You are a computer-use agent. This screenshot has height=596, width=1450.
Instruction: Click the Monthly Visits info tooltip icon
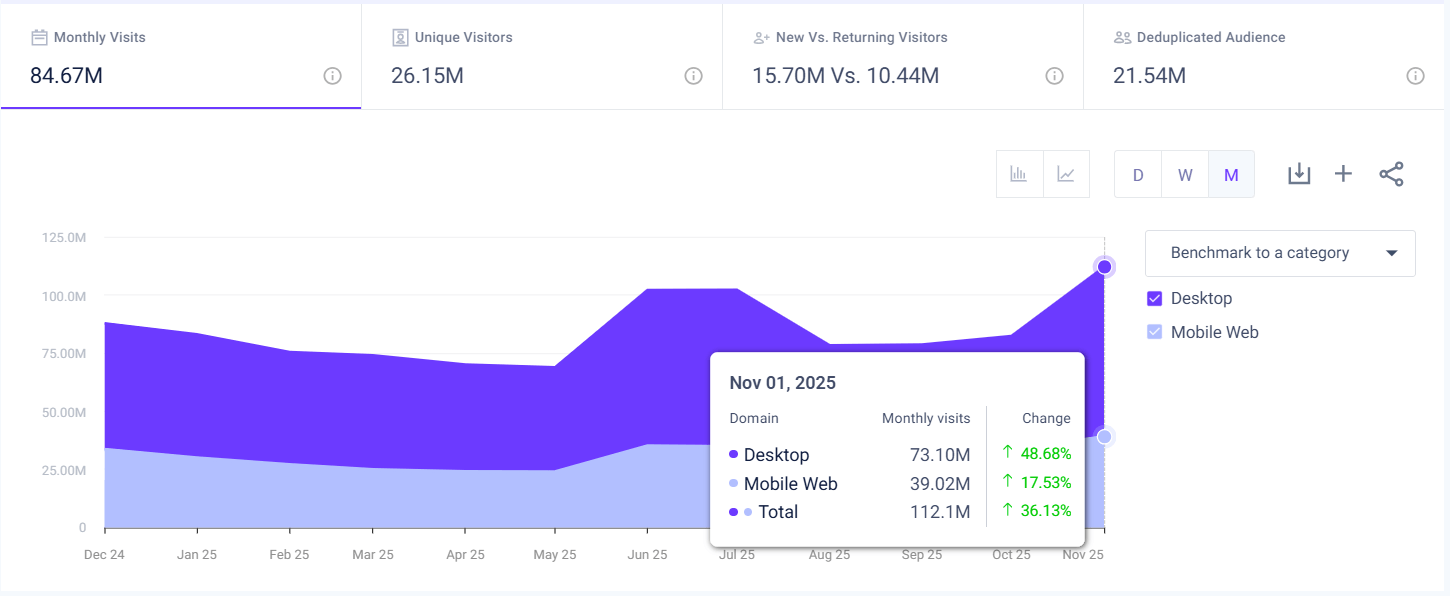tap(331, 75)
